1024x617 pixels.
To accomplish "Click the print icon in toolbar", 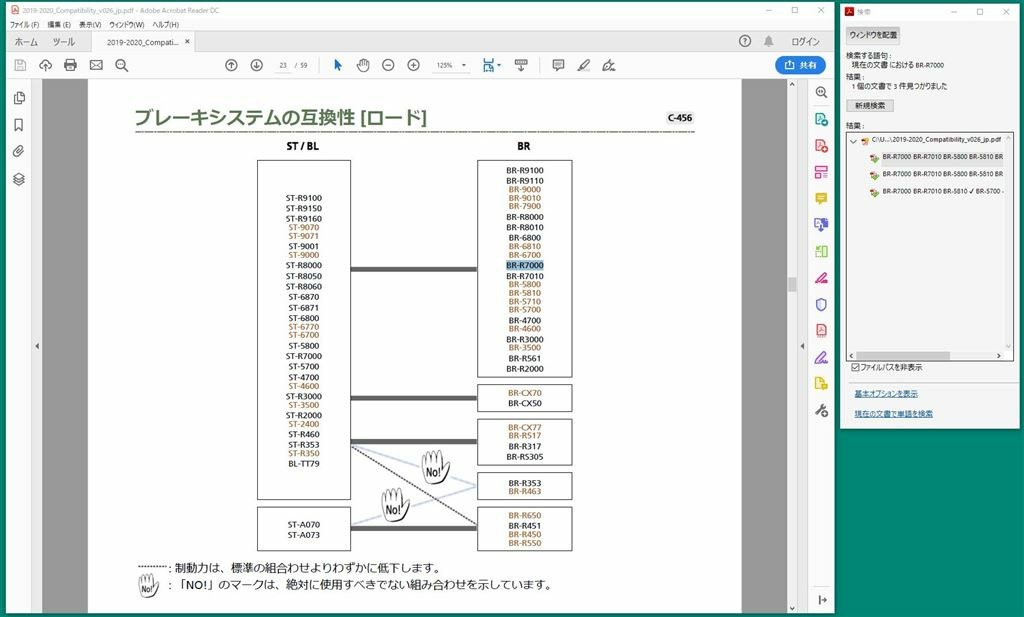I will pyautogui.click(x=70, y=65).
